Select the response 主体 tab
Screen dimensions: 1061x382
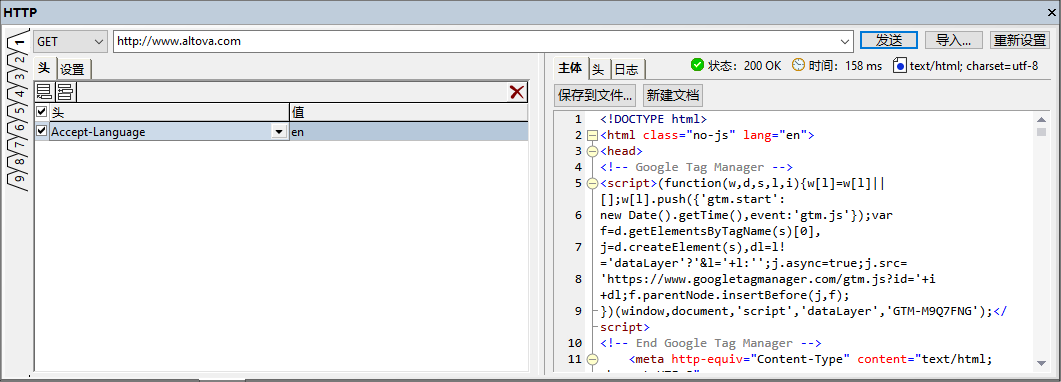(x=570, y=68)
